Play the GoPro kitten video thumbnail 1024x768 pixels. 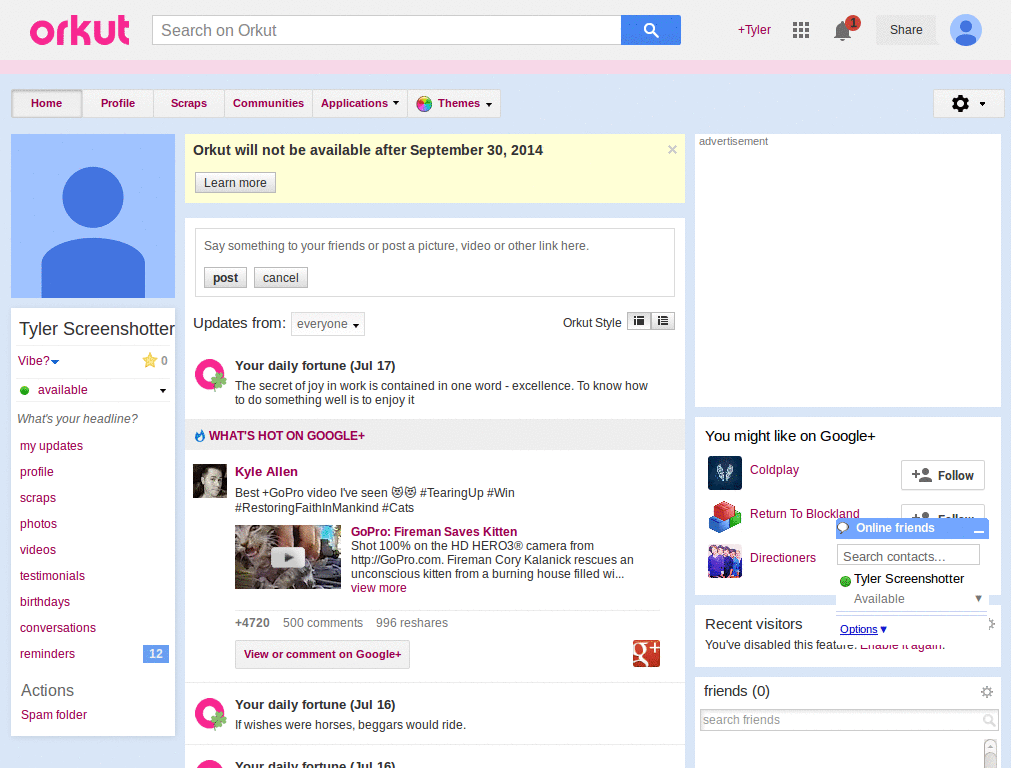288,557
